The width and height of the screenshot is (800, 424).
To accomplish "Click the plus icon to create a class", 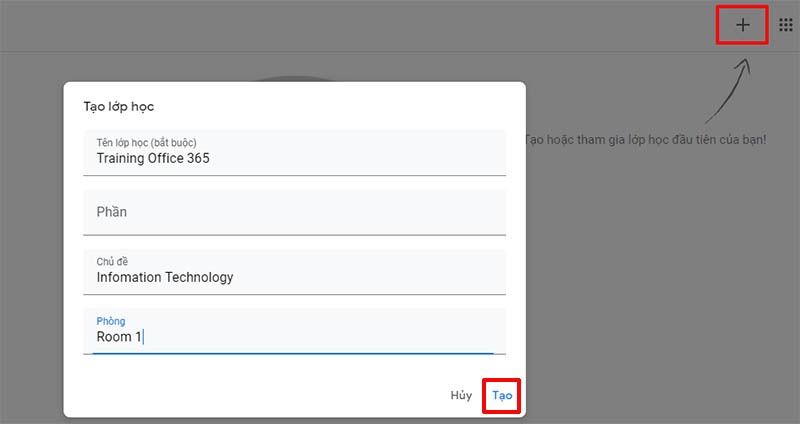I will [742, 24].
